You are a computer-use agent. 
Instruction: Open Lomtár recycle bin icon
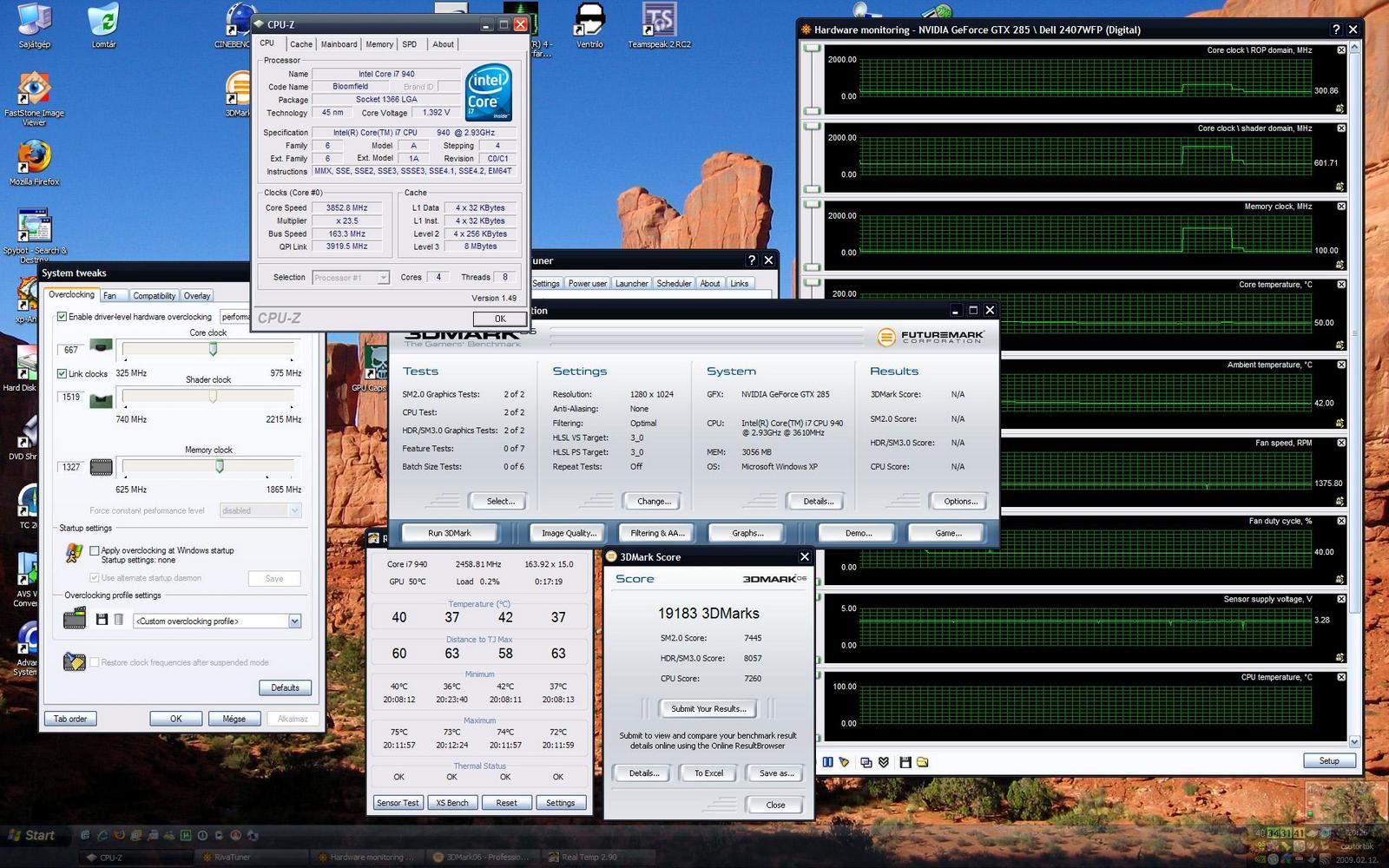103,26
